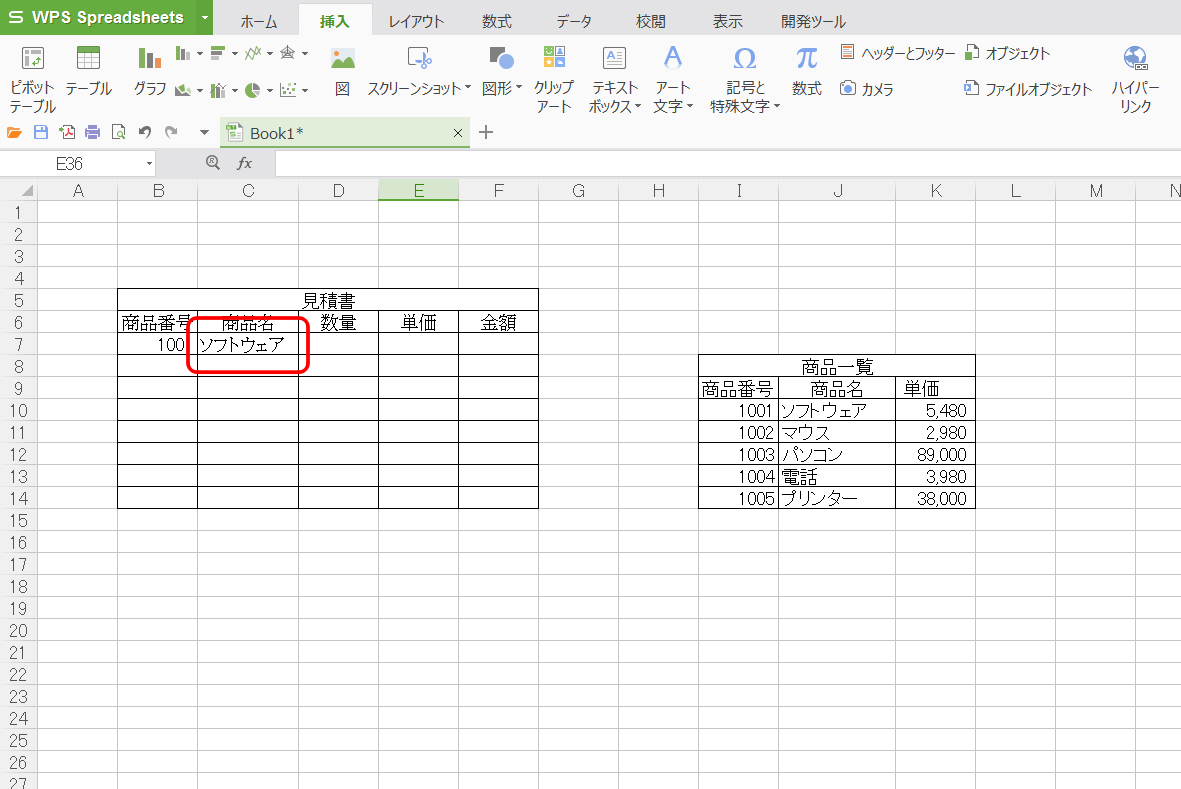Open 記号と特殊文字 symbols
Viewport: 1181px width, 789px height.
point(744,78)
